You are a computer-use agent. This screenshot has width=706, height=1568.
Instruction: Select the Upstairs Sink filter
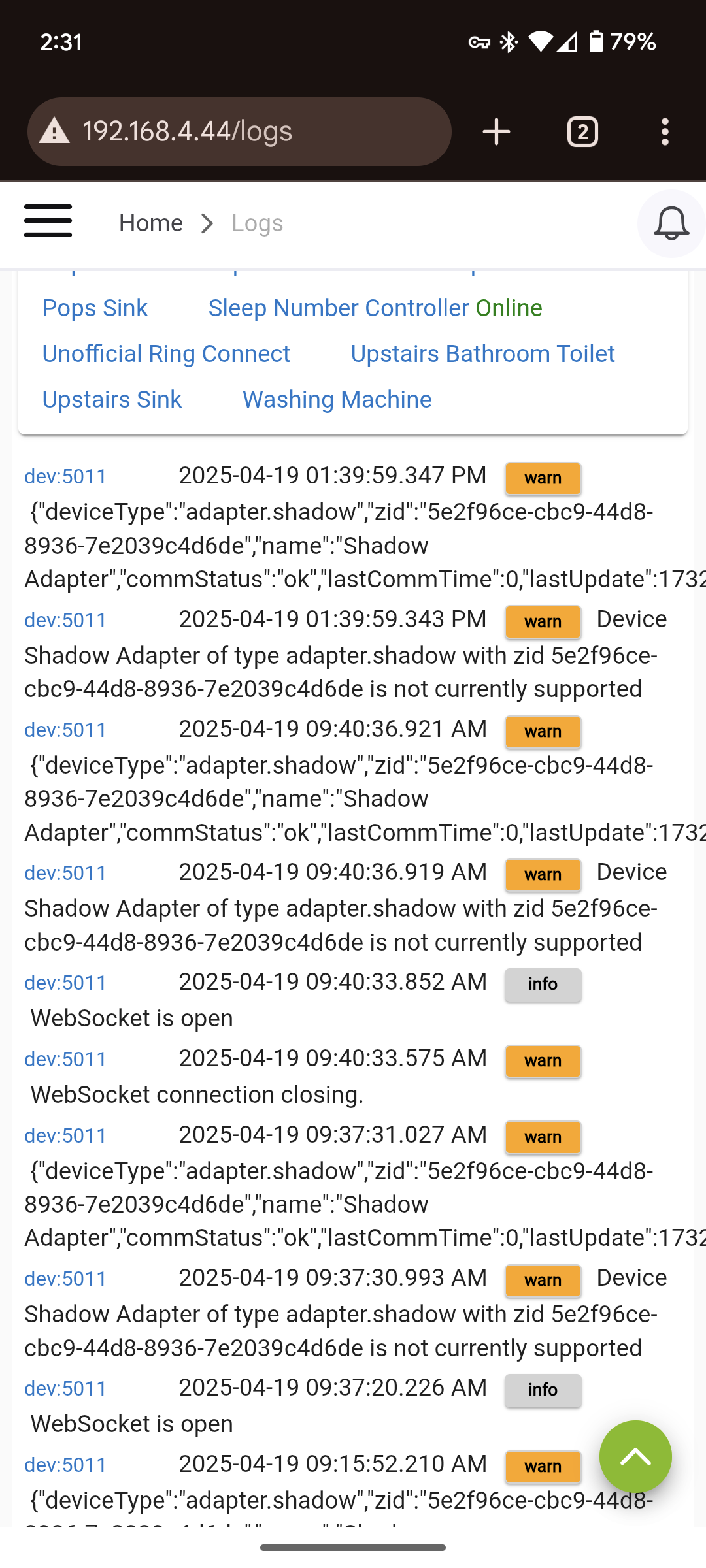(x=112, y=400)
